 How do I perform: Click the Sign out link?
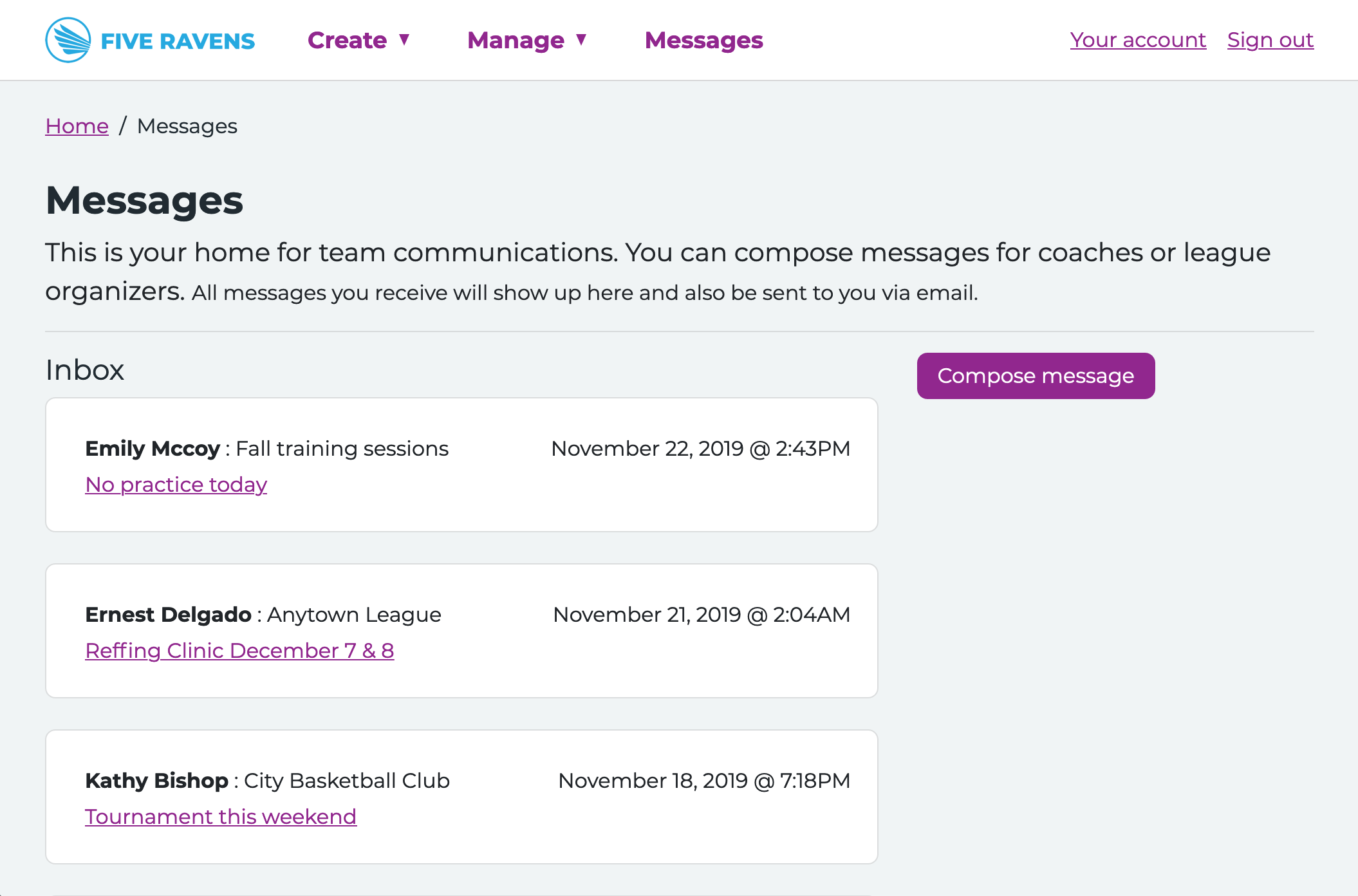[x=1270, y=40]
